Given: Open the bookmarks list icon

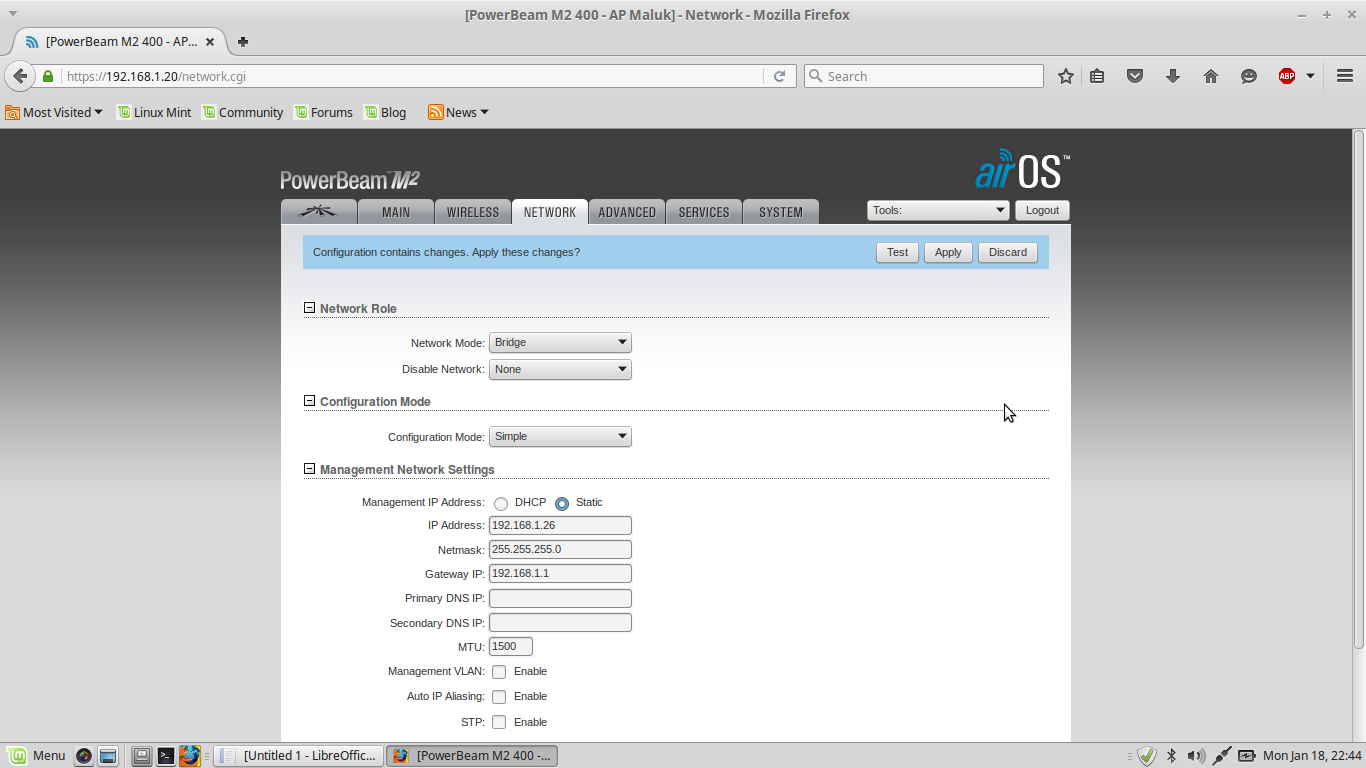Looking at the screenshot, I should (1097, 76).
